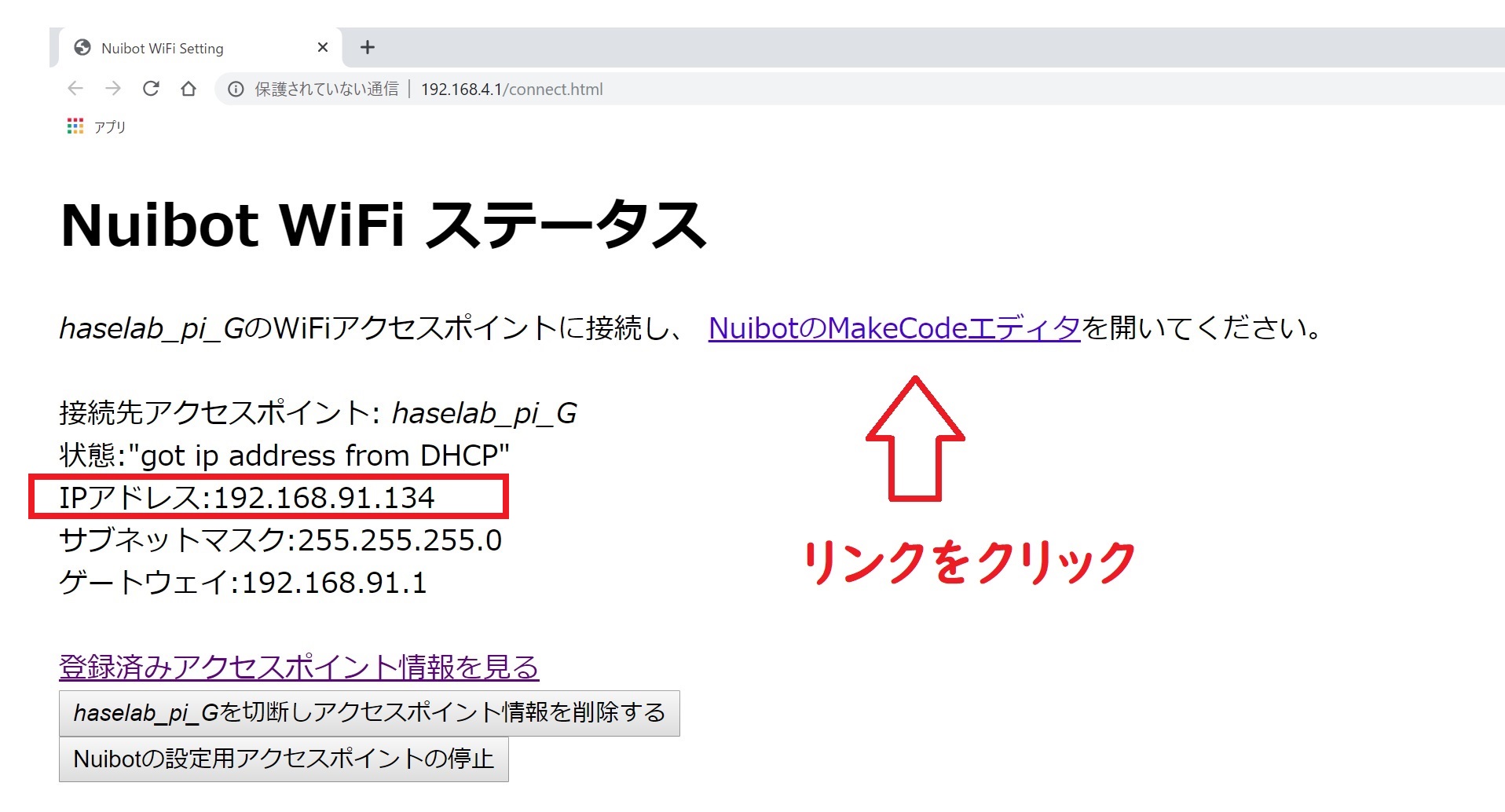
Task: Open the site info icon in address bar
Action: pyautogui.click(x=236, y=90)
